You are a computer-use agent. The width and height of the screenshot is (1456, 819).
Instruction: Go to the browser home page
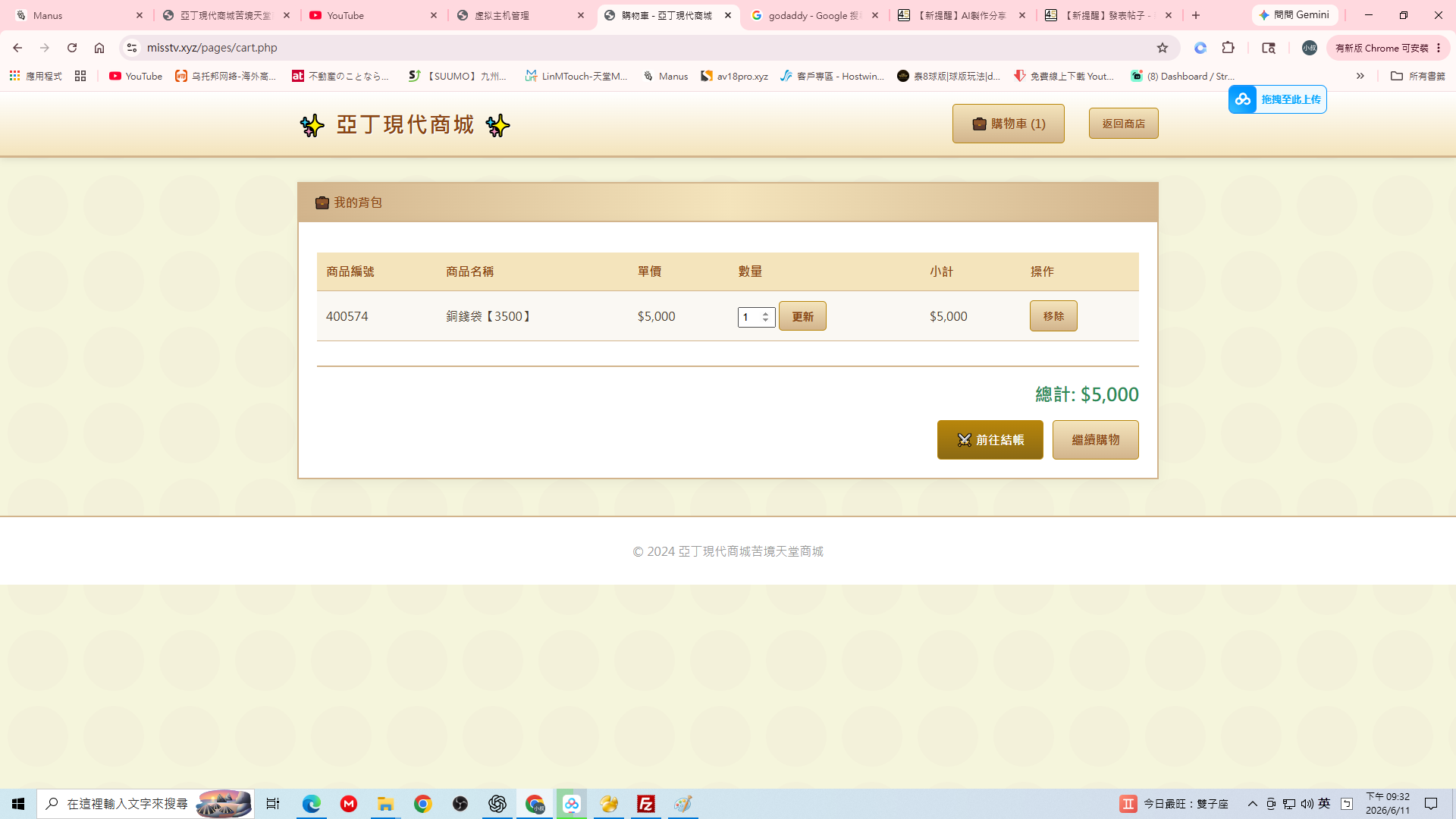tap(99, 48)
